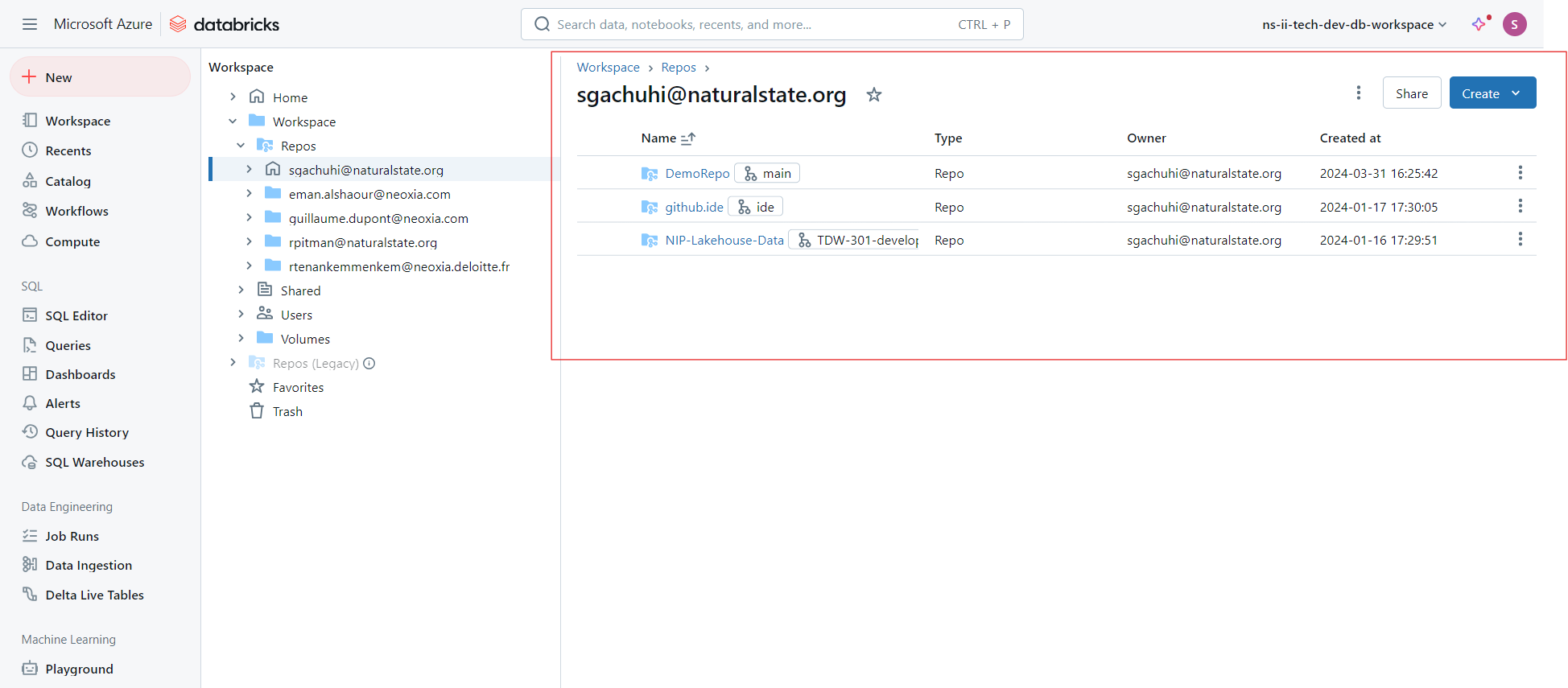Favorite sgachuhi@naturalstate.org with the star
This screenshot has width=1568, height=688.
pos(874,95)
